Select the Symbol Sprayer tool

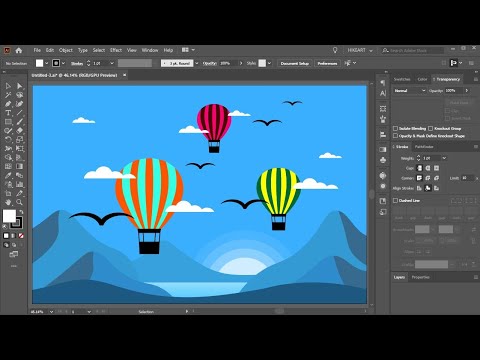point(8,184)
